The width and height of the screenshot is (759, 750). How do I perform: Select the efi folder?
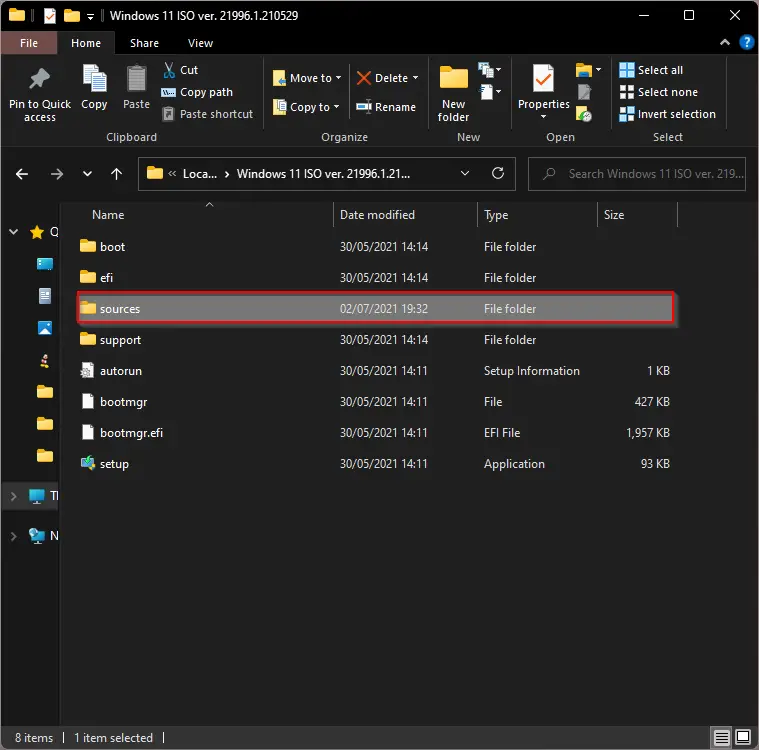tap(376, 278)
